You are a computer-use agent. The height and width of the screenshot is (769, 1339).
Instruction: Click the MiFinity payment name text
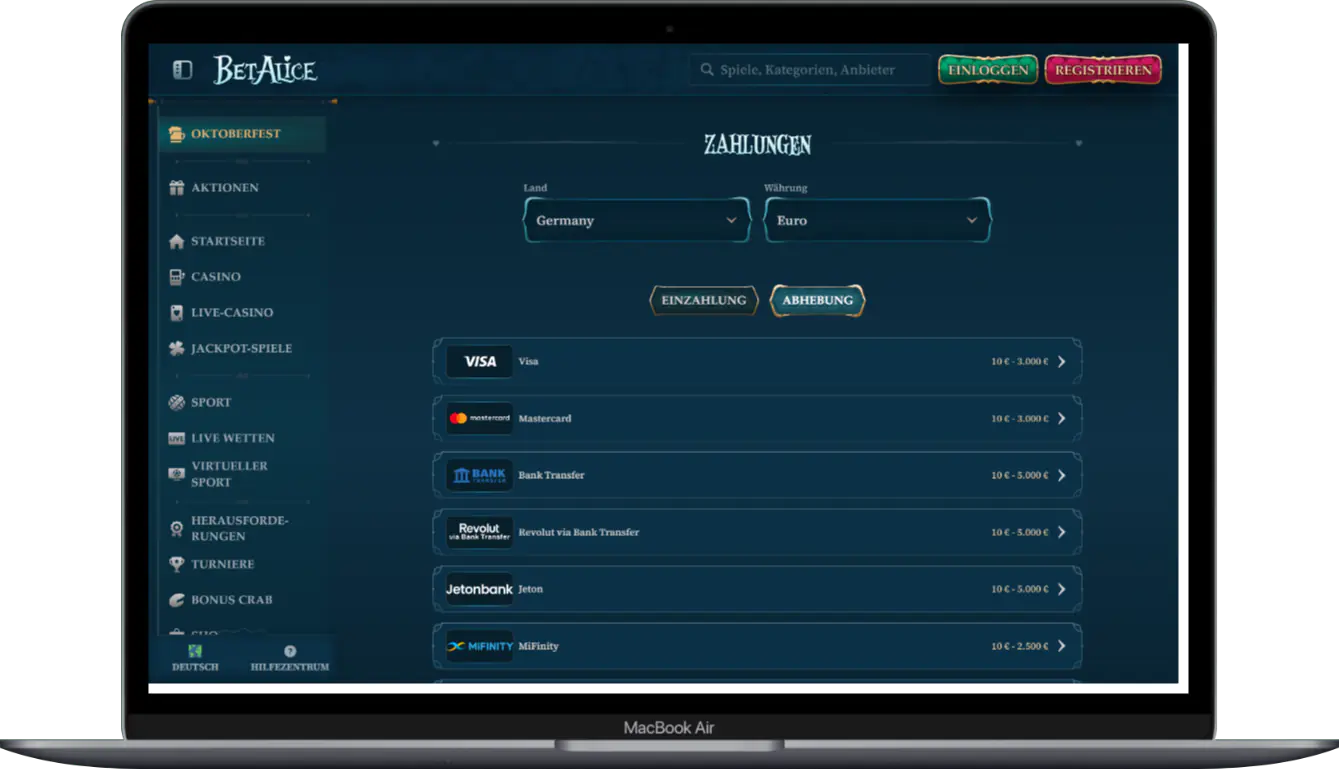tap(538, 647)
